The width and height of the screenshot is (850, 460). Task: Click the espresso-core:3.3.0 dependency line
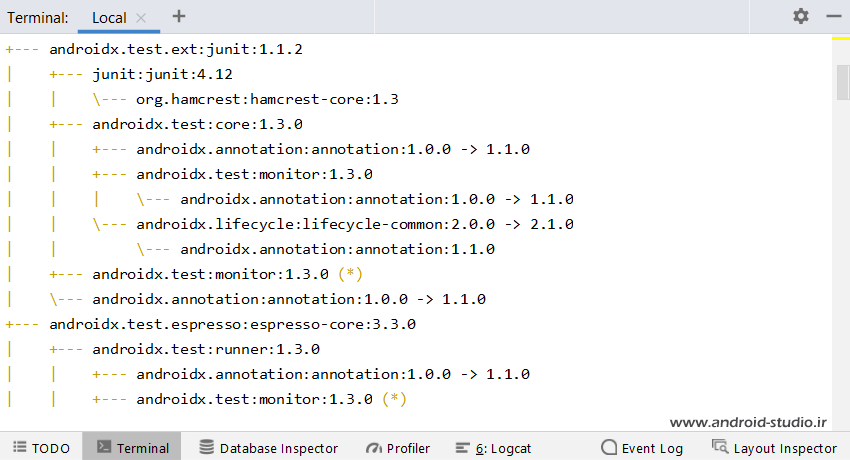(x=233, y=324)
